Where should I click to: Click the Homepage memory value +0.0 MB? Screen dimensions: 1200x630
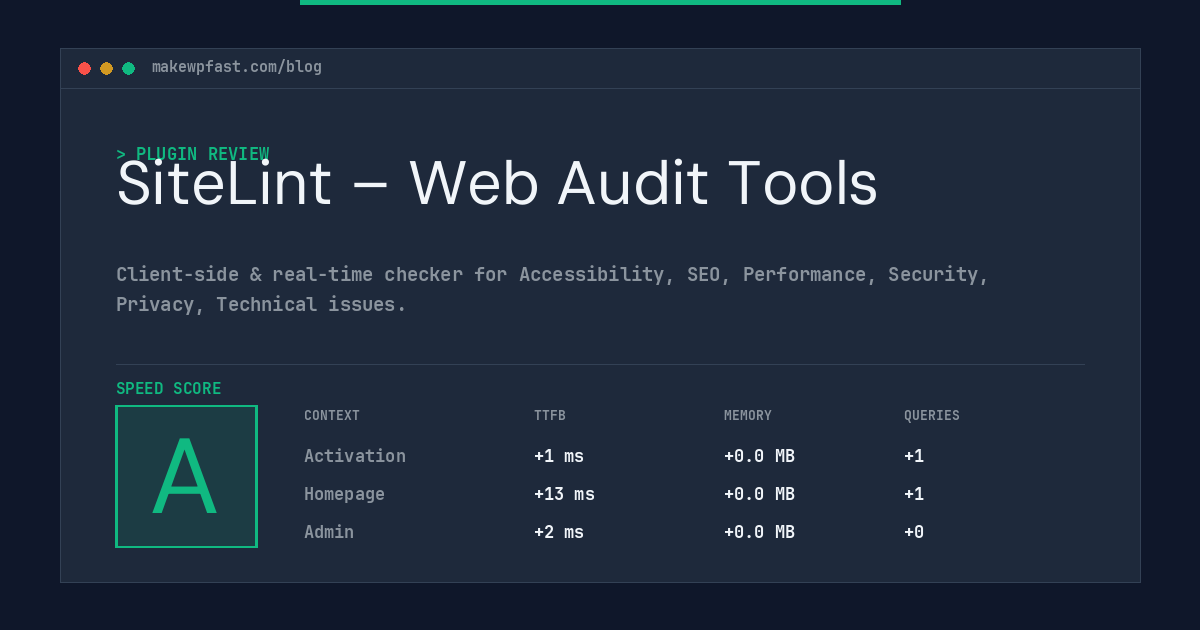759,494
